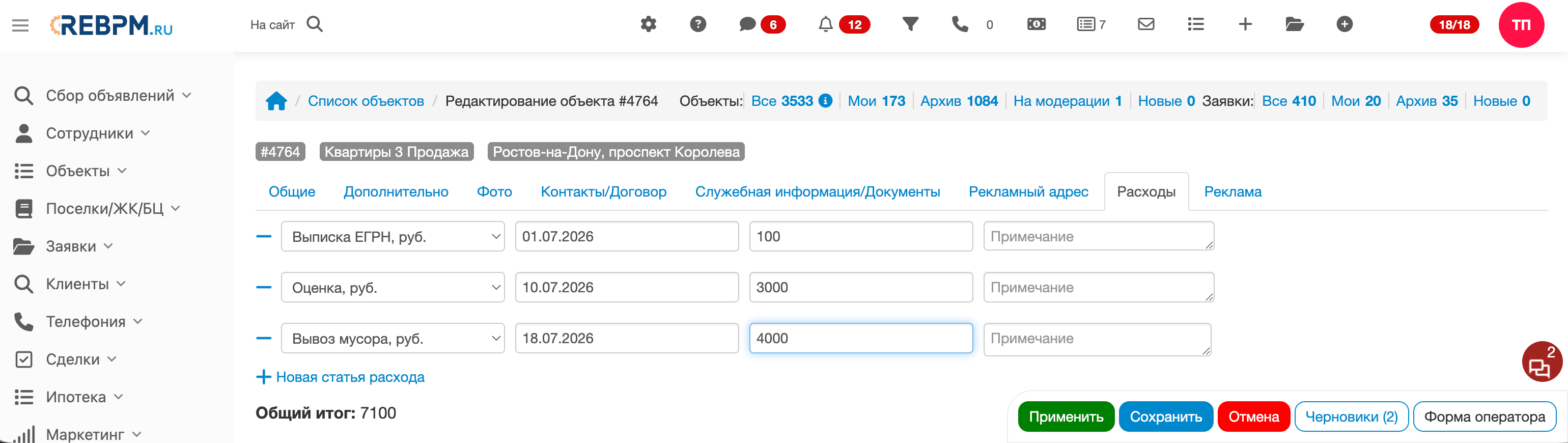The height and width of the screenshot is (443, 1568).
Task: Switch to the Реклама tab
Action: click(1233, 191)
